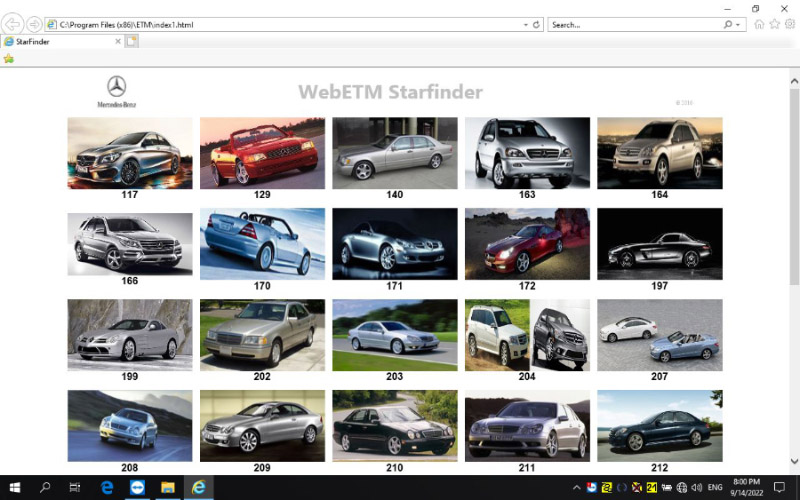Screen dimensions: 800x500
Task: Expand the search provider dropdown arrow
Action: (x=738, y=24)
